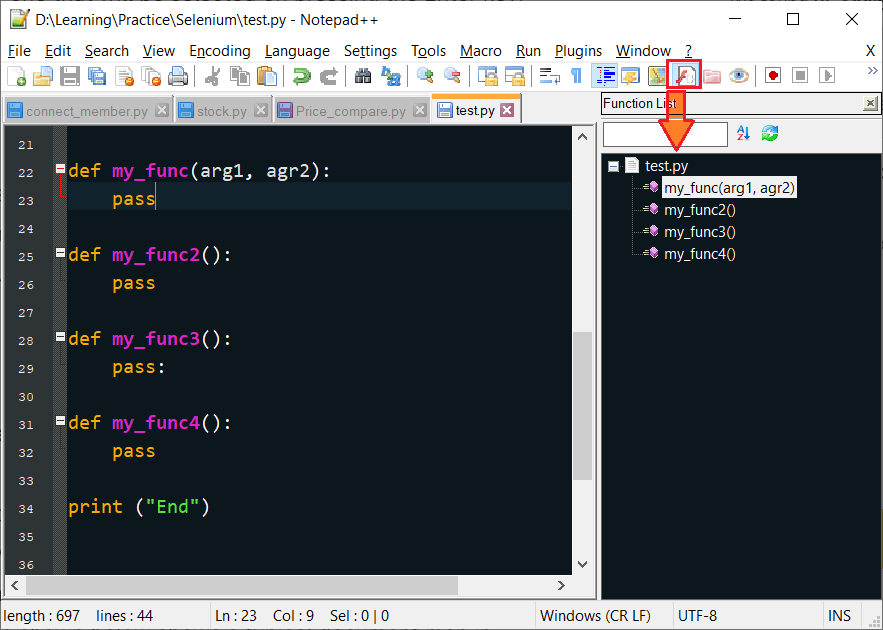Close the test.py tab
Viewport: 883px width, 630px height.
[x=507, y=110]
